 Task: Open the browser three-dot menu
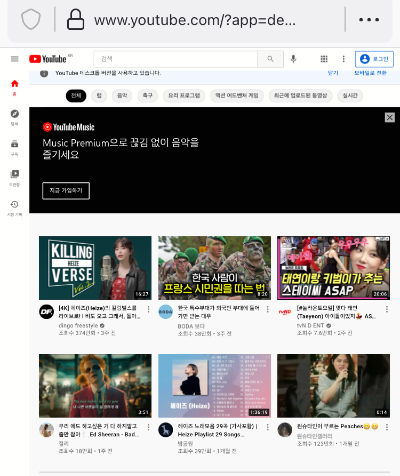(369, 20)
